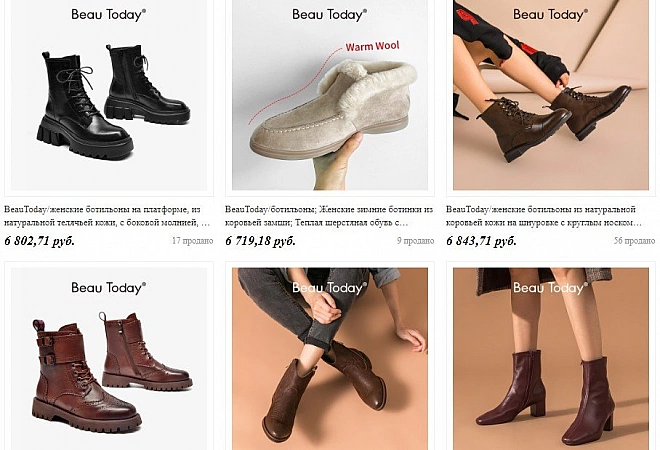This screenshot has width=660, height=450.
Task: Open the burgundy heeled ankle boots photo
Action: click(551, 359)
